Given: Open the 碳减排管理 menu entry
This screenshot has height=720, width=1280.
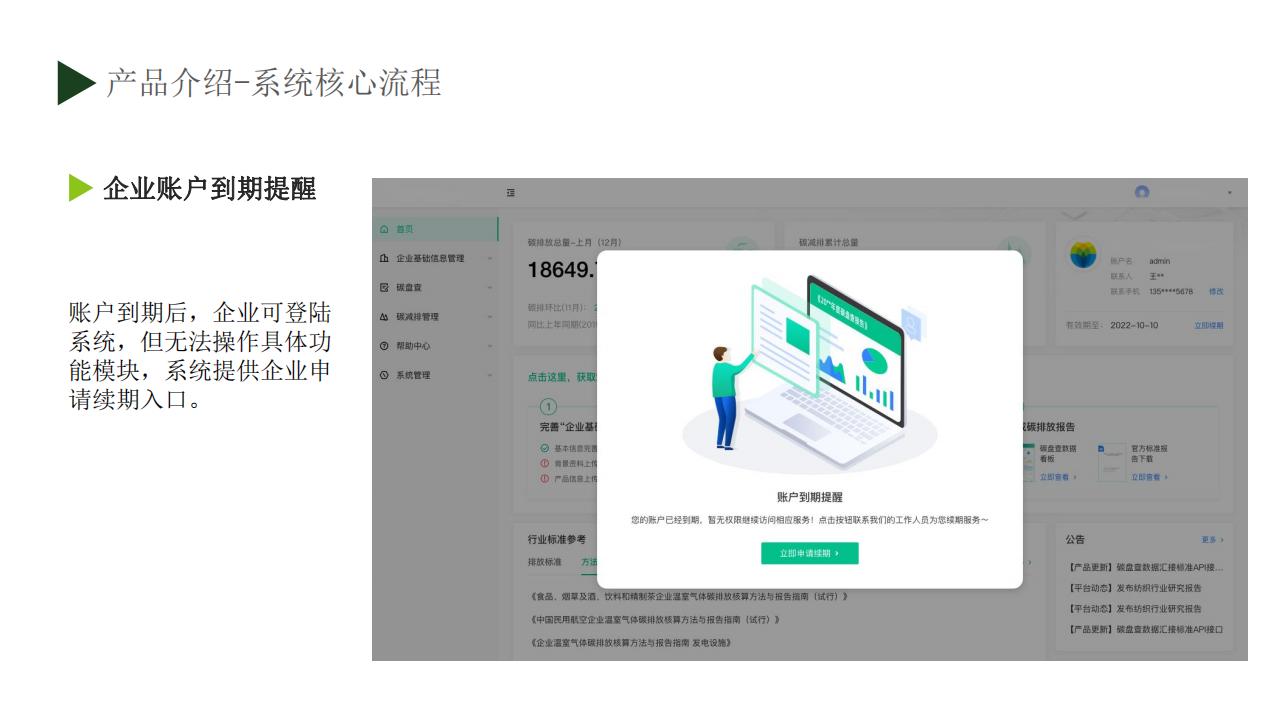Looking at the screenshot, I should pos(418,317).
